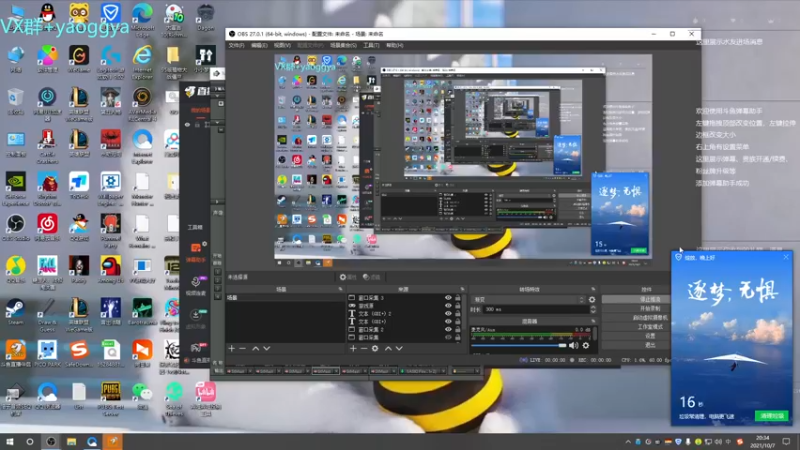Click the source 滤镜 filters button

click(x=372, y=277)
